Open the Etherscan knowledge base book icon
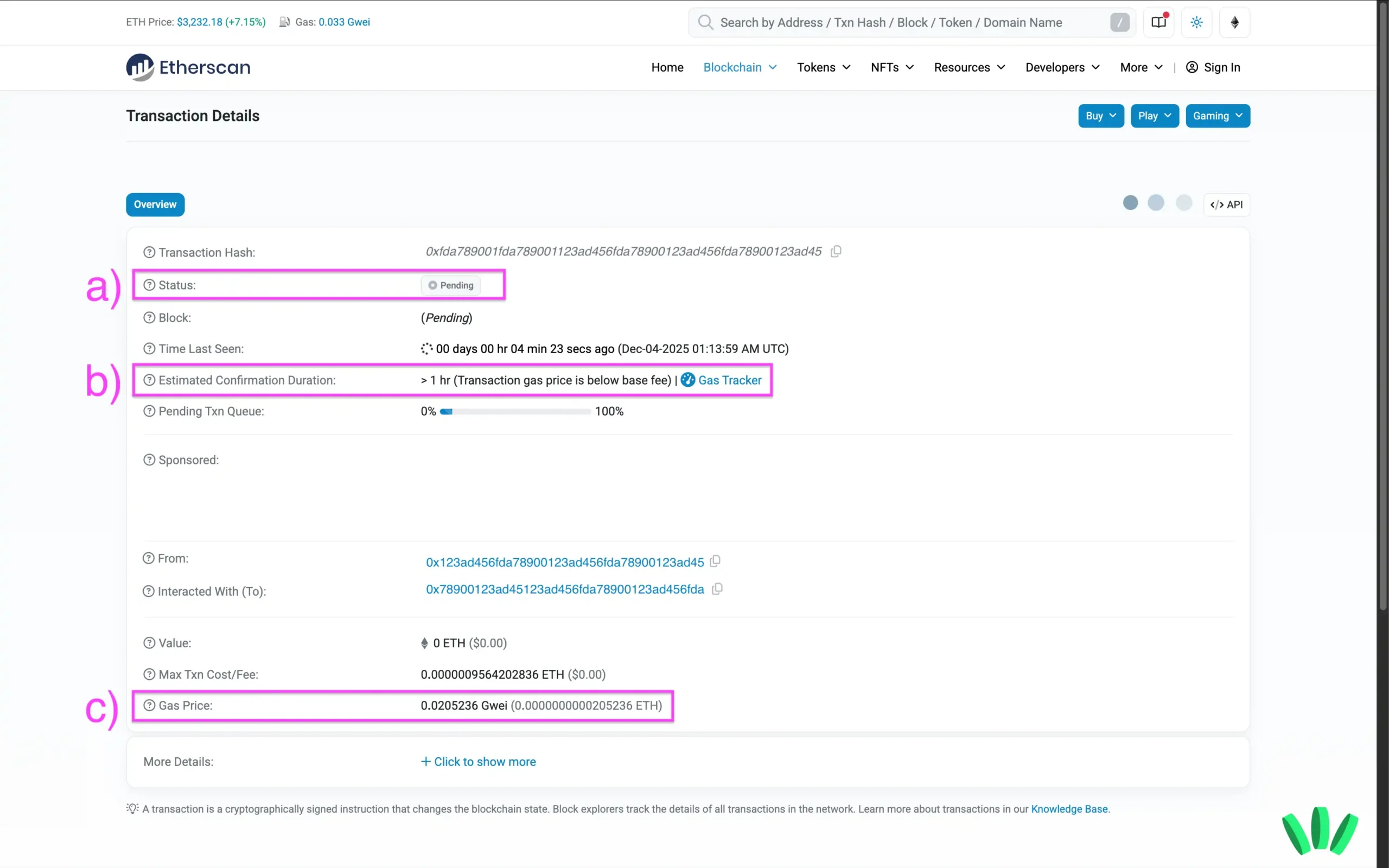This screenshot has width=1389, height=868. [x=1158, y=22]
